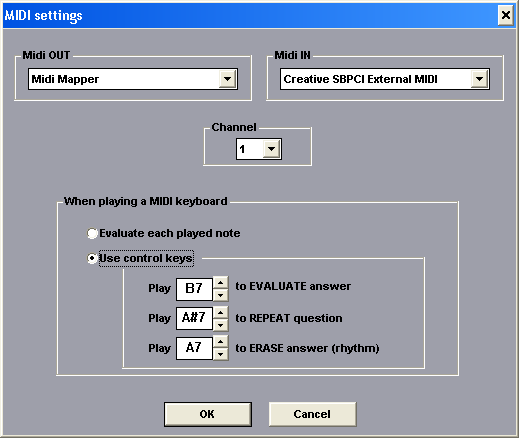Viewport: 519px width, 438px height.
Task: Expand the Channel dropdown list
Action: 272,149
